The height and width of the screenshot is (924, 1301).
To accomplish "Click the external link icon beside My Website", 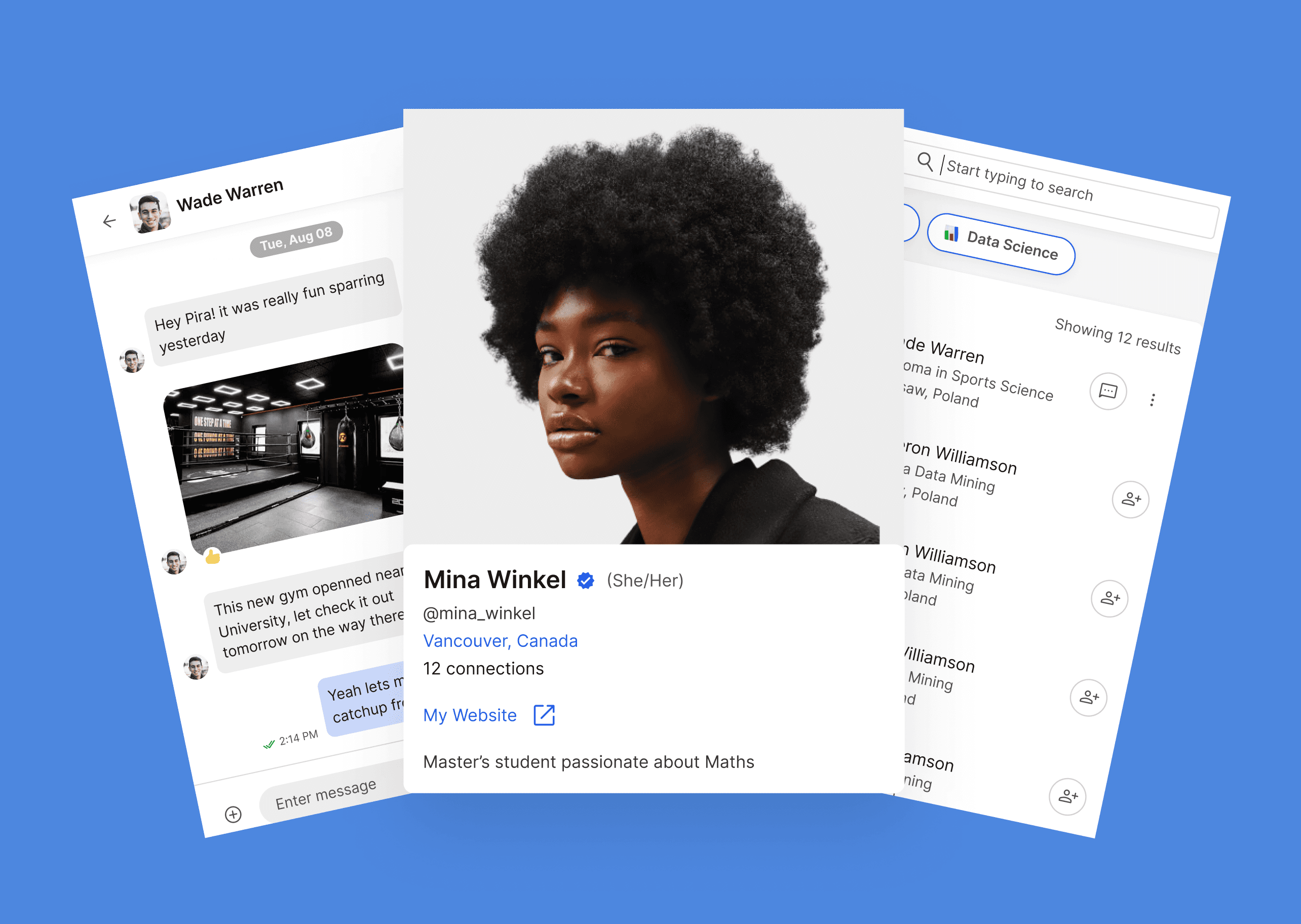I will click(544, 715).
